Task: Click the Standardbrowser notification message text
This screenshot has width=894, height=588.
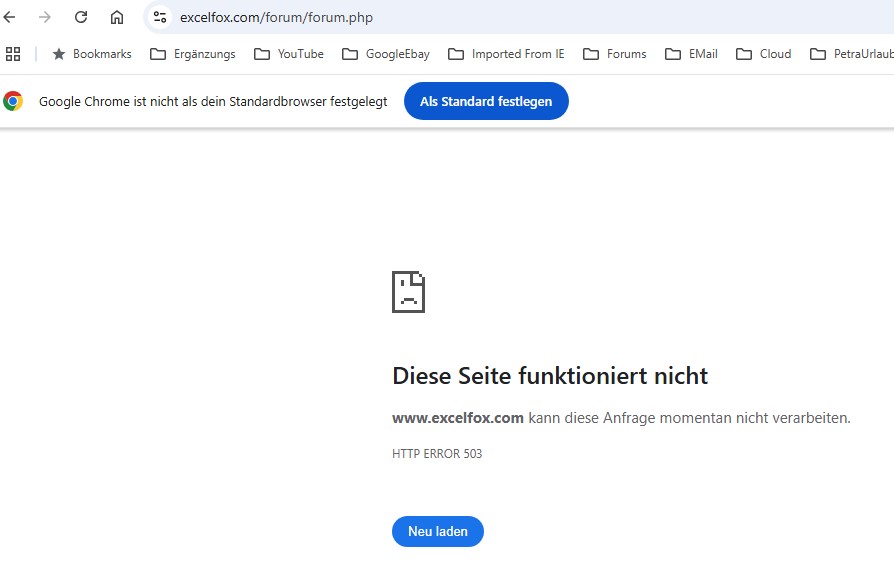Action: coord(213,102)
